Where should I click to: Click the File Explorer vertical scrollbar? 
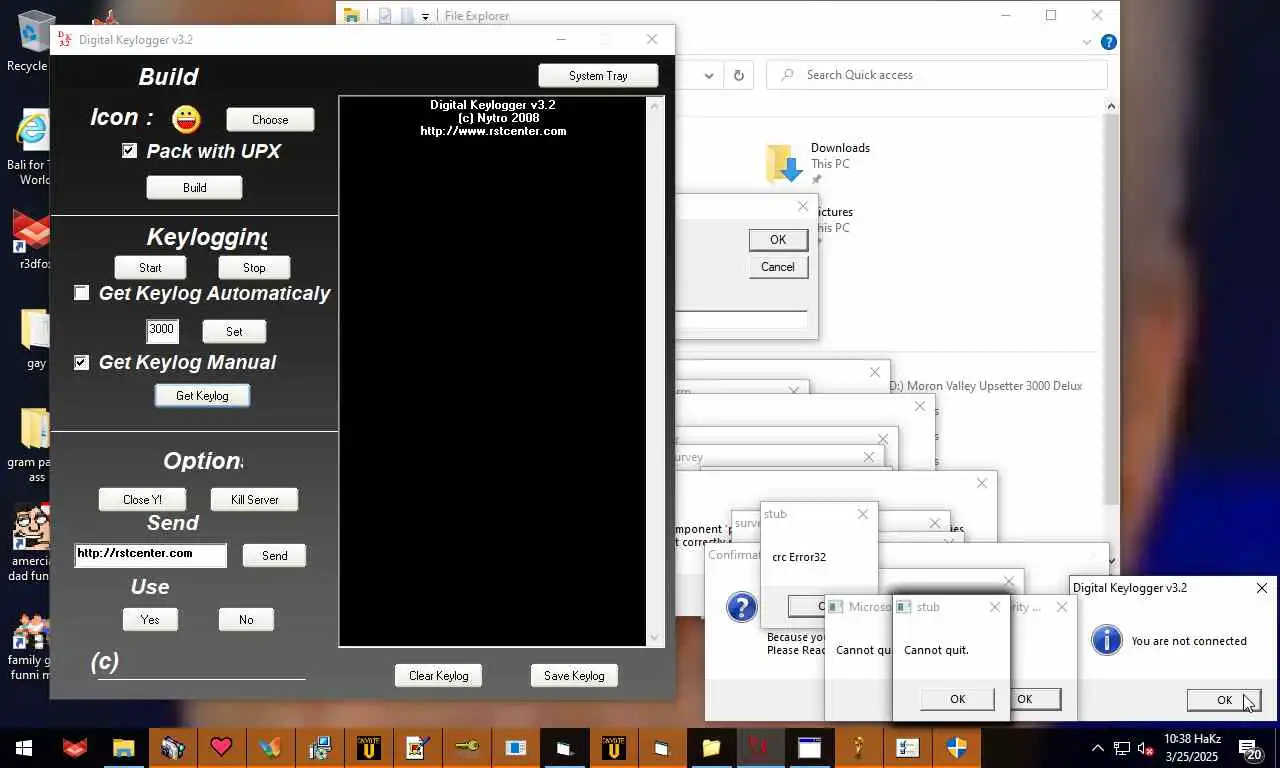(x=1111, y=310)
